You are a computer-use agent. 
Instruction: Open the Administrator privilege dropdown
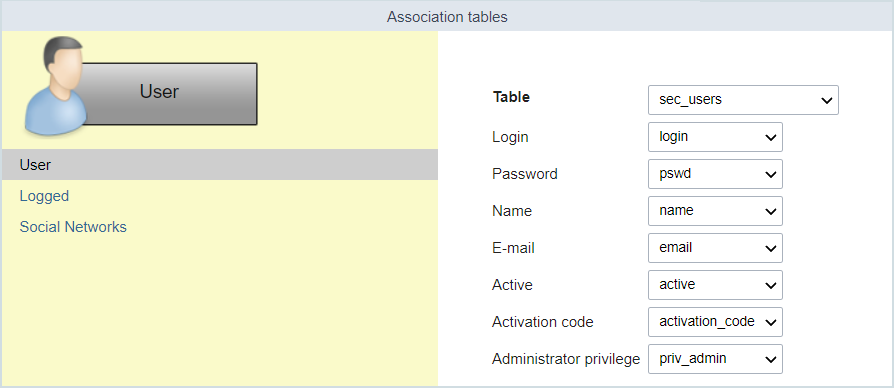coord(715,359)
